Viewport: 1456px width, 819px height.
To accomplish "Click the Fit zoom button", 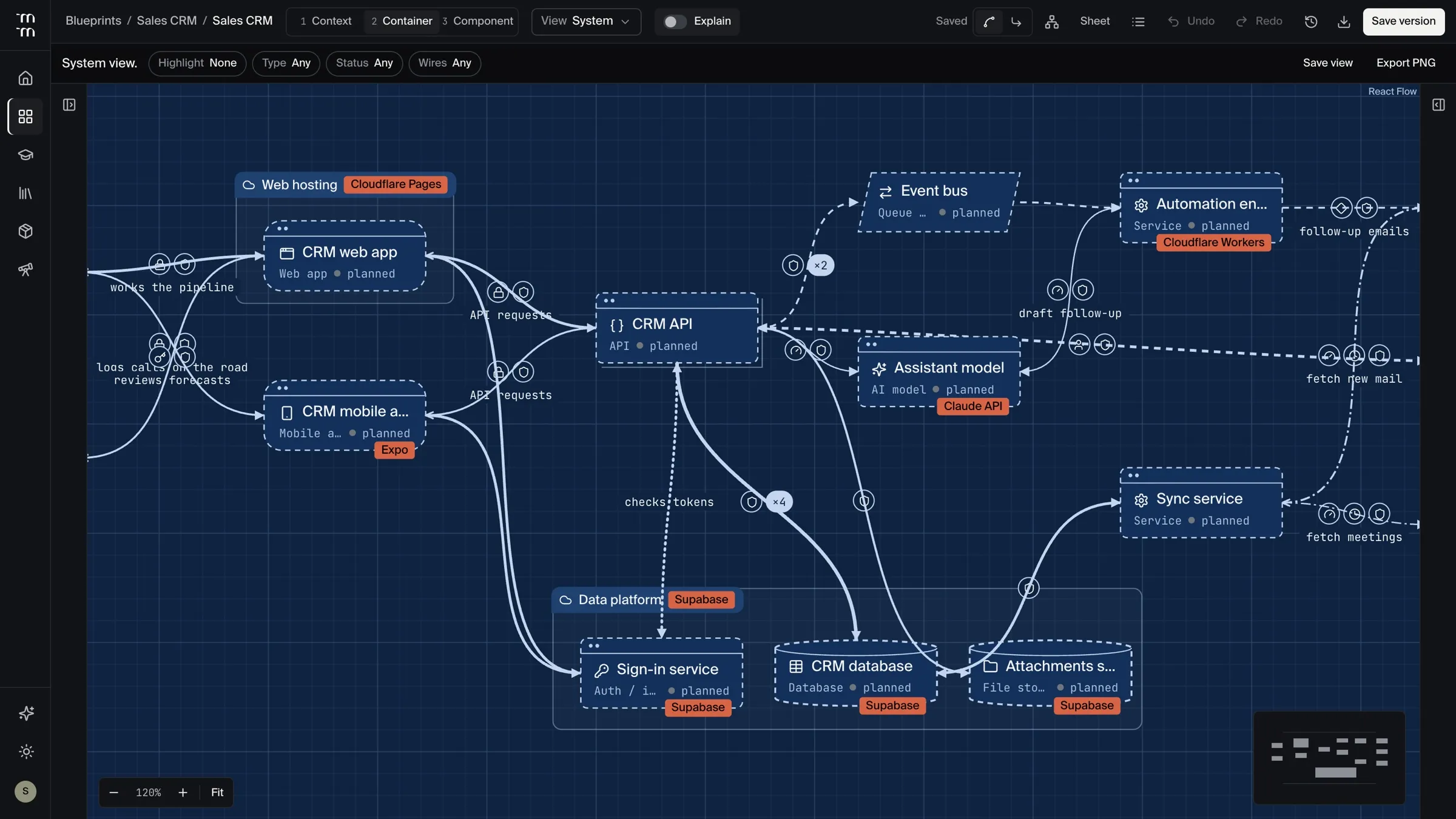I will pyautogui.click(x=217, y=792).
